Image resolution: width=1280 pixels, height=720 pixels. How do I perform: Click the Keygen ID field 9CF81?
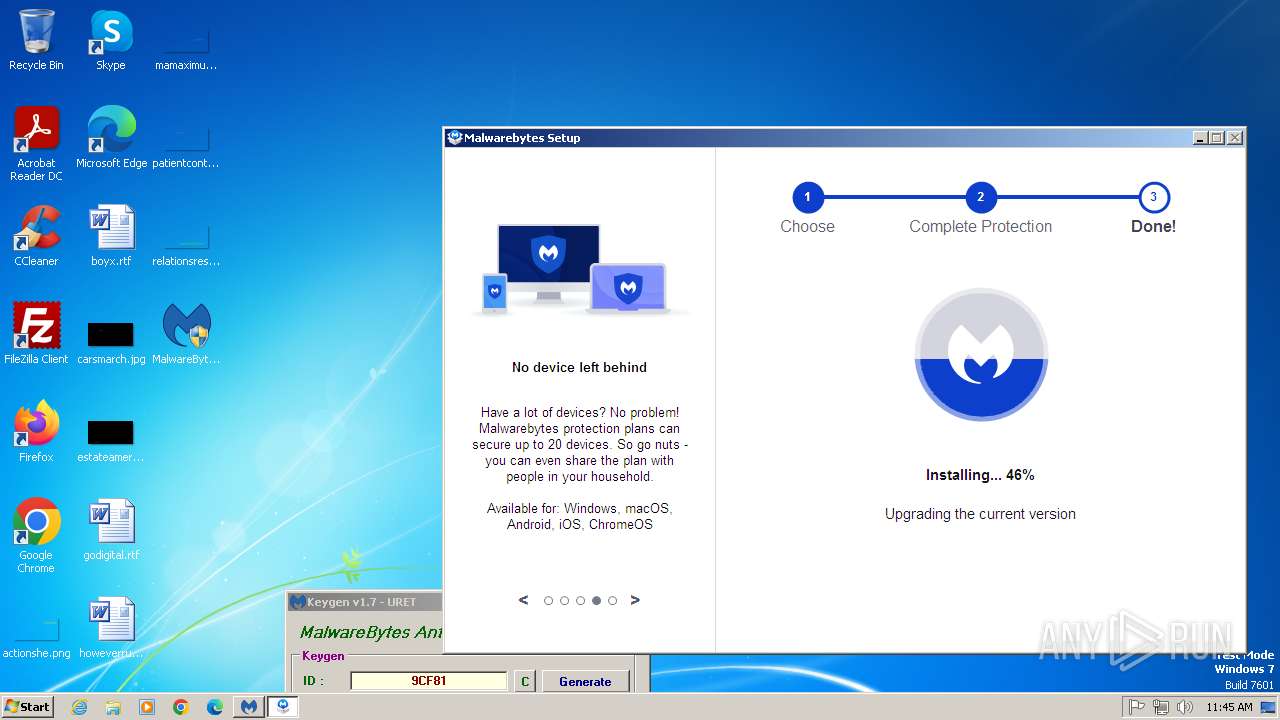pos(429,681)
